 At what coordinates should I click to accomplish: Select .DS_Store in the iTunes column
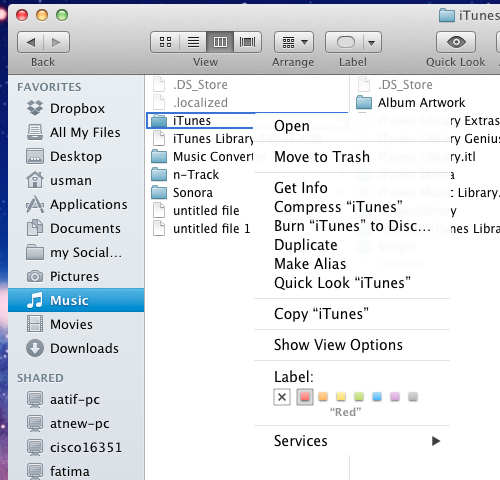[x=395, y=85]
